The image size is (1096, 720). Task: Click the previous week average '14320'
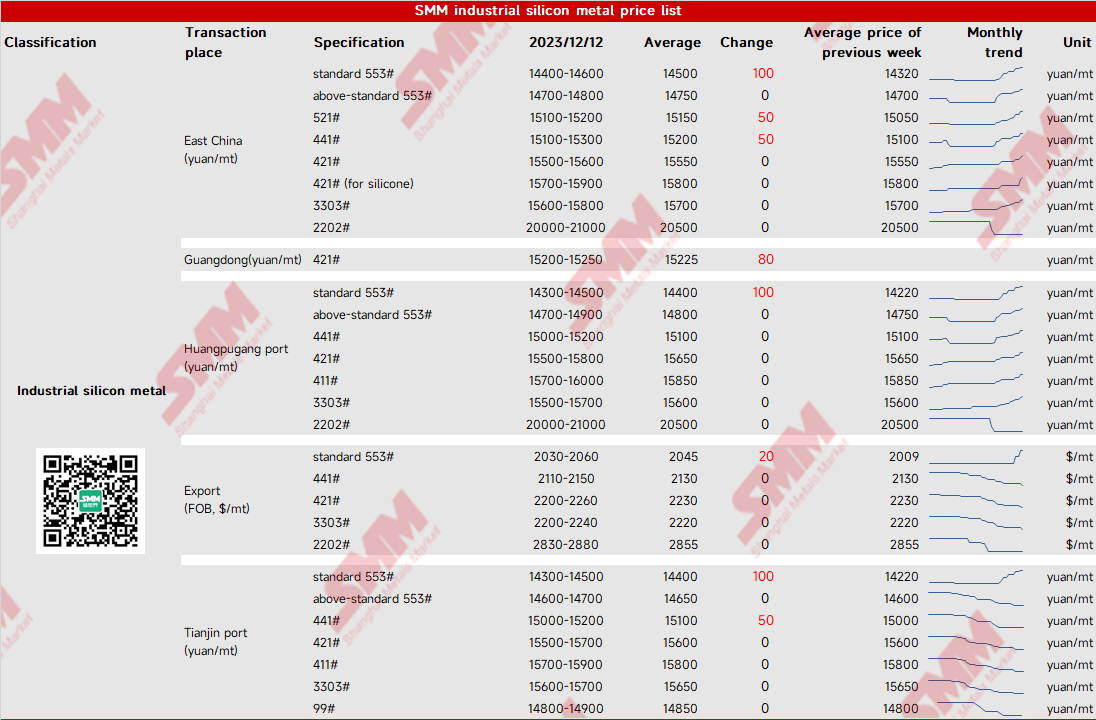point(901,73)
